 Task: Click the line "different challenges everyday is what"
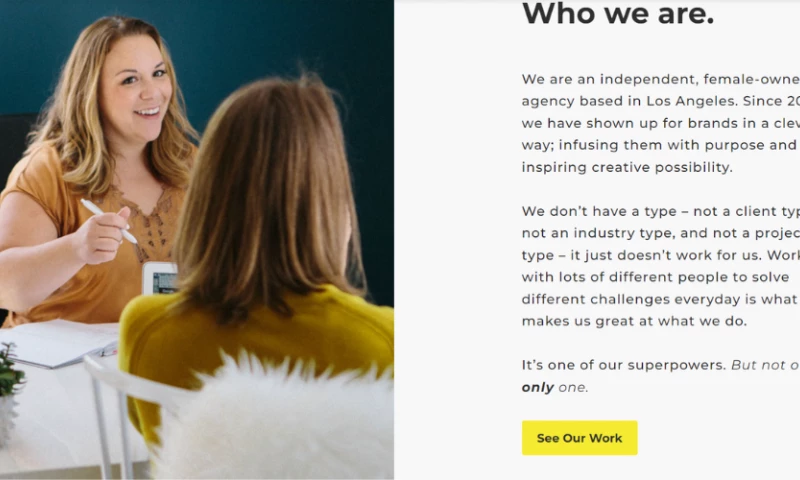click(658, 299)
